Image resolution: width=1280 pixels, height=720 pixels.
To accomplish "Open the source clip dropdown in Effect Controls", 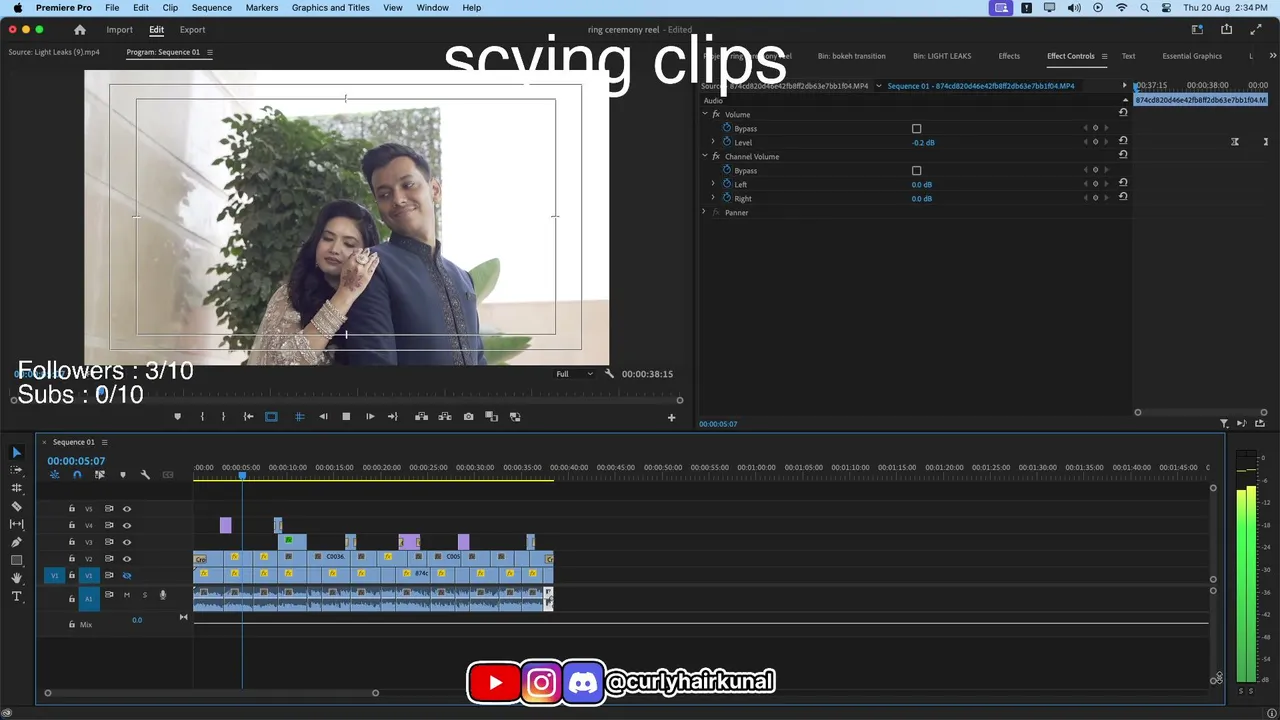I will (879, 86).
